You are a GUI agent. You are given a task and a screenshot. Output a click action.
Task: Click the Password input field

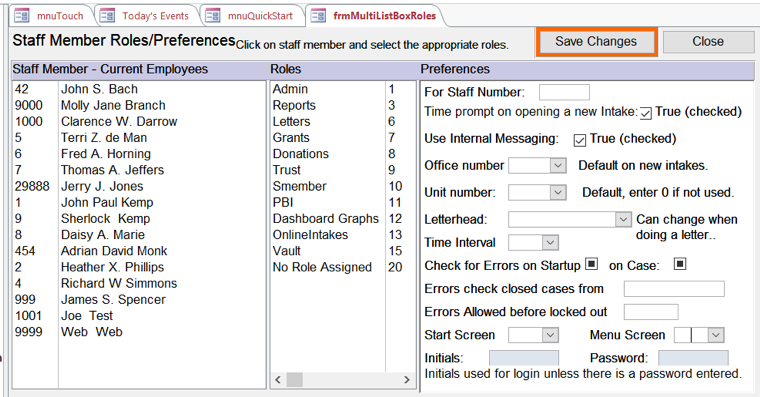click(693, 358)
